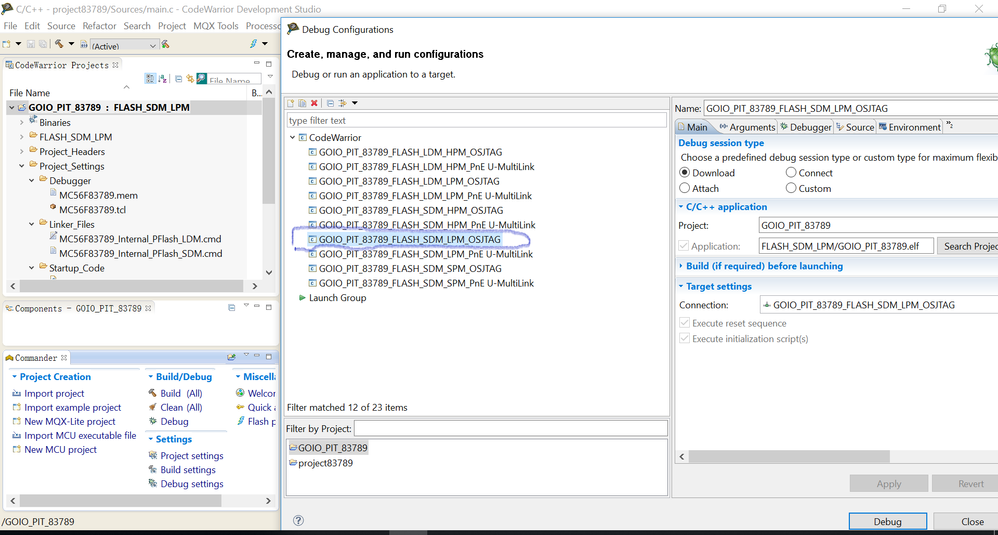This screenshot has width=998, height=535.
Task: Click the Debug button
Action: 887,521
